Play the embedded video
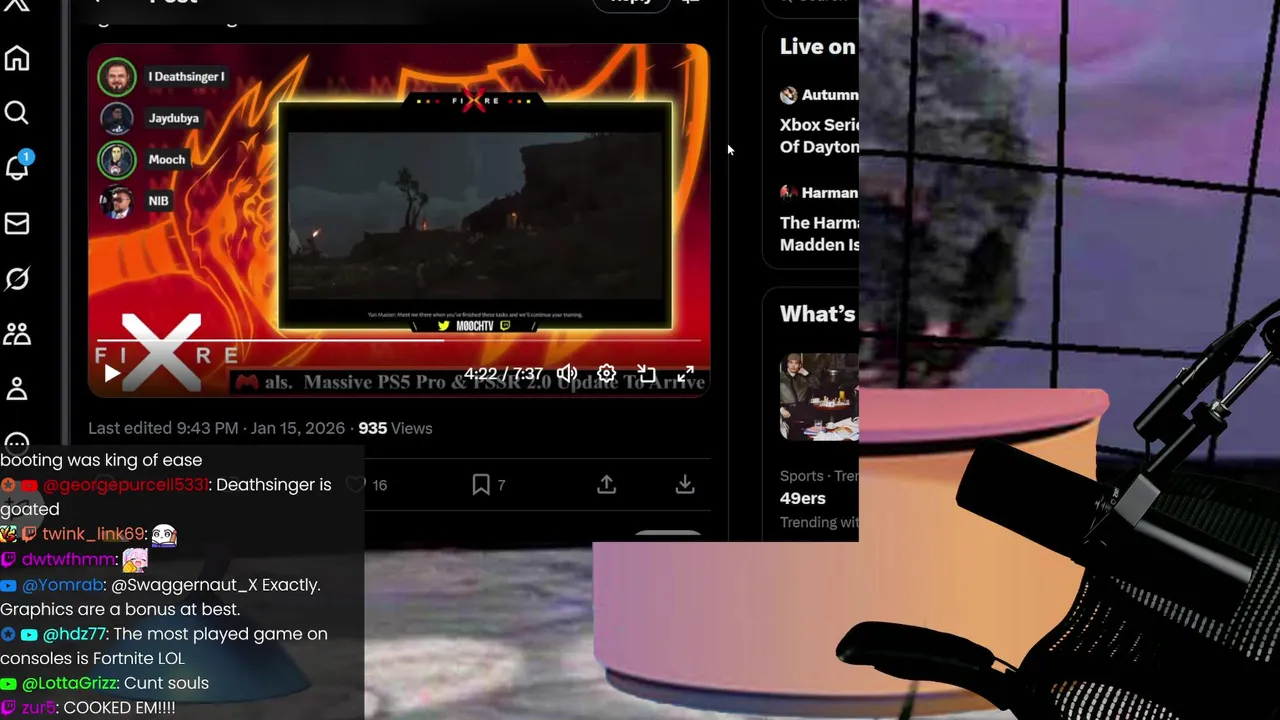Screen dimensions: 1280x720 pos(112,374)
